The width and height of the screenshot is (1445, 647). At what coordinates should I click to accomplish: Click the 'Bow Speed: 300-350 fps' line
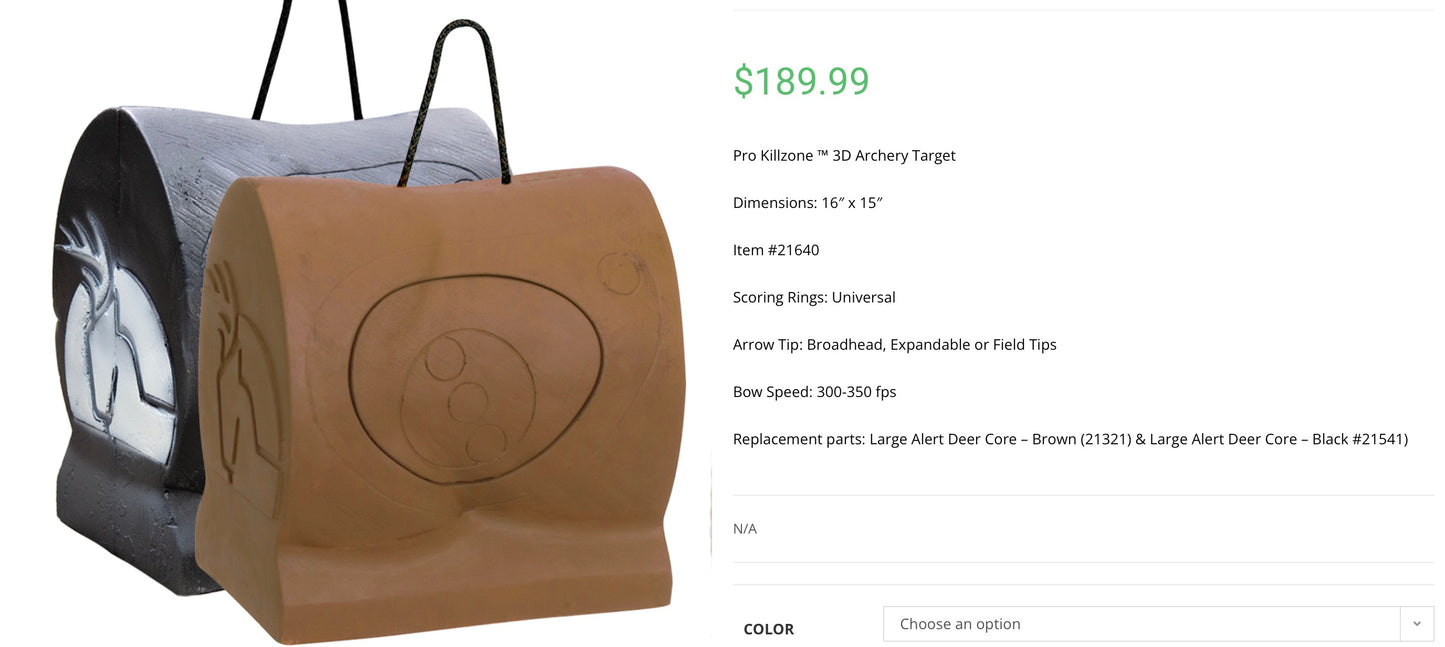814,392
